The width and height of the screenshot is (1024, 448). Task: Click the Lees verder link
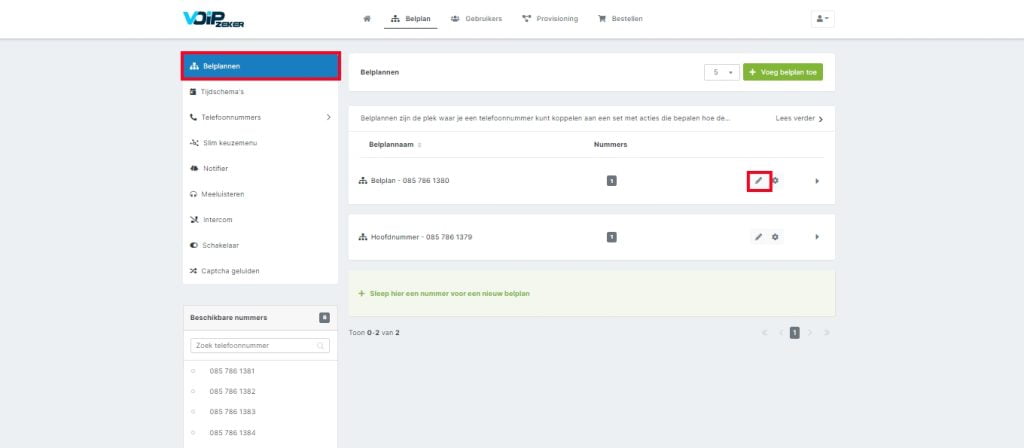(x=799, y=119)
